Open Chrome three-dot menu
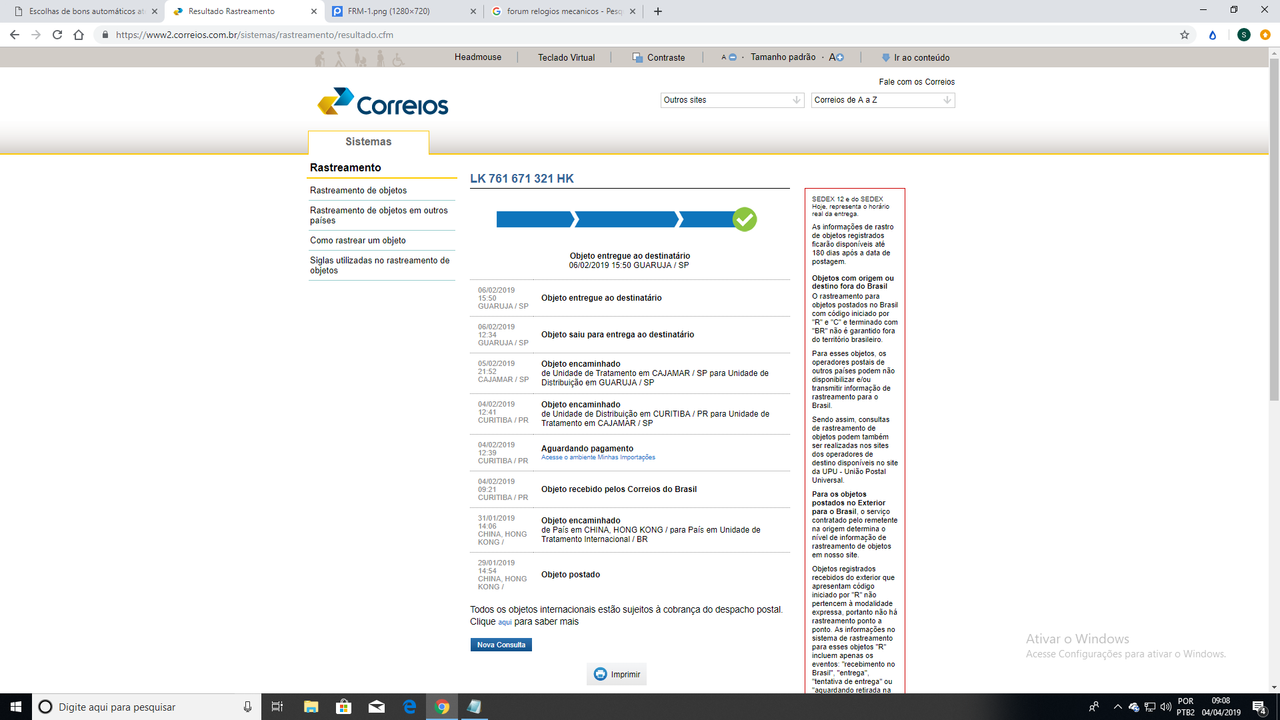 coord(1266,34)
